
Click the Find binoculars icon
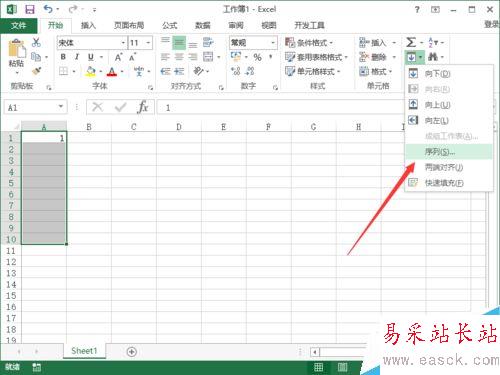pyautogui.click(x=433, y=57)
